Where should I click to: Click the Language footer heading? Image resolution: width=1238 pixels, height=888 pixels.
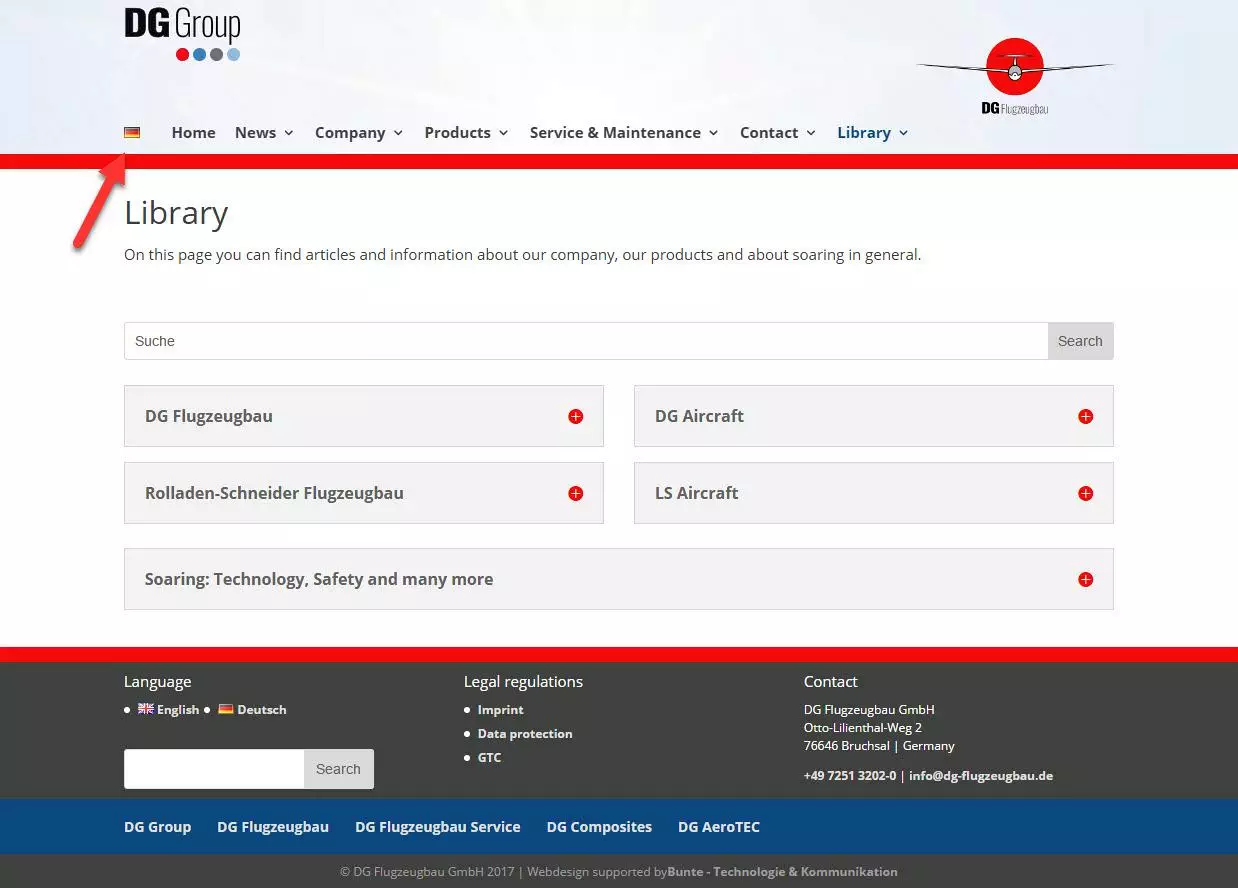pyautogui.click(x=157, y=681)
